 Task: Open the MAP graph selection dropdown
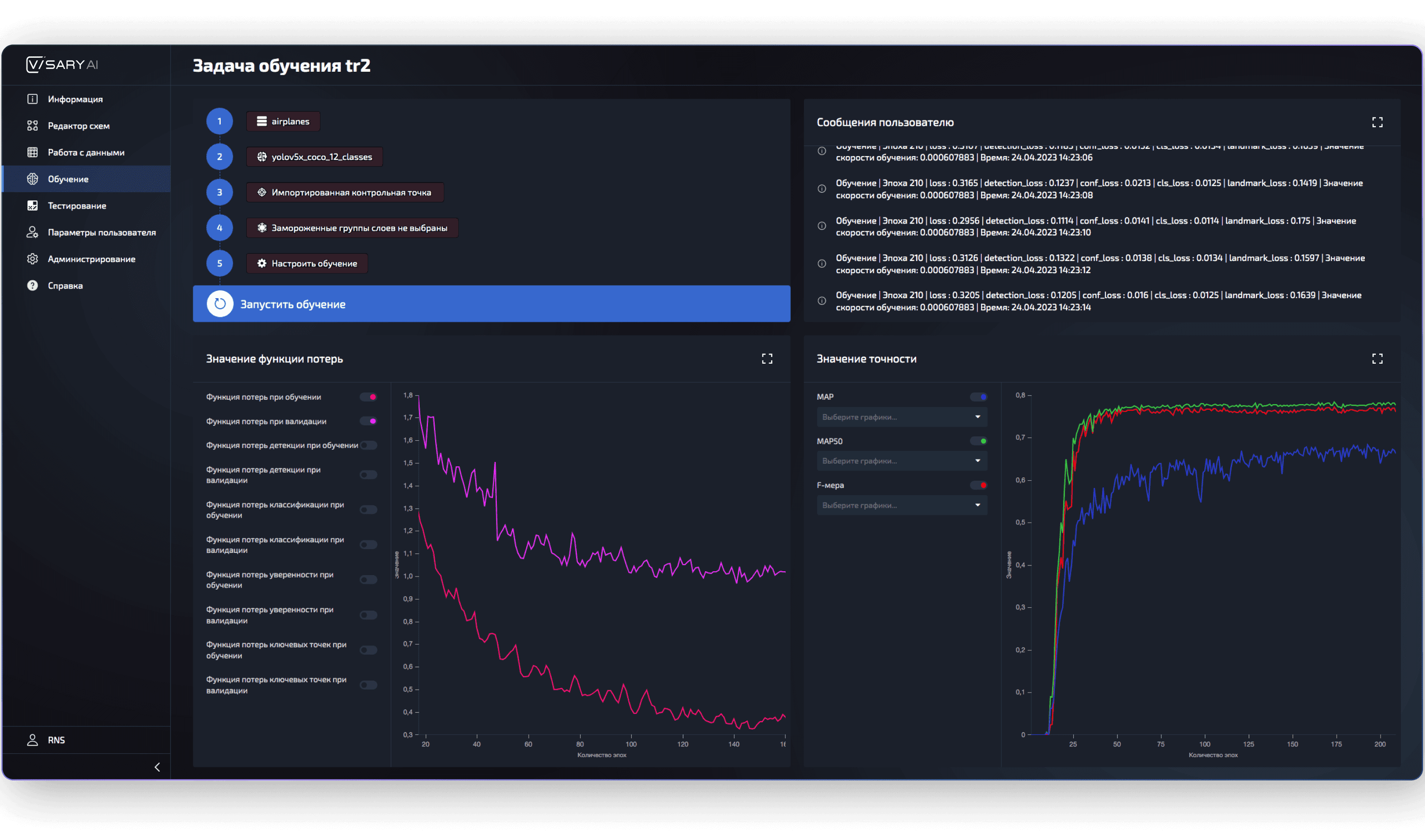(901, 417)
